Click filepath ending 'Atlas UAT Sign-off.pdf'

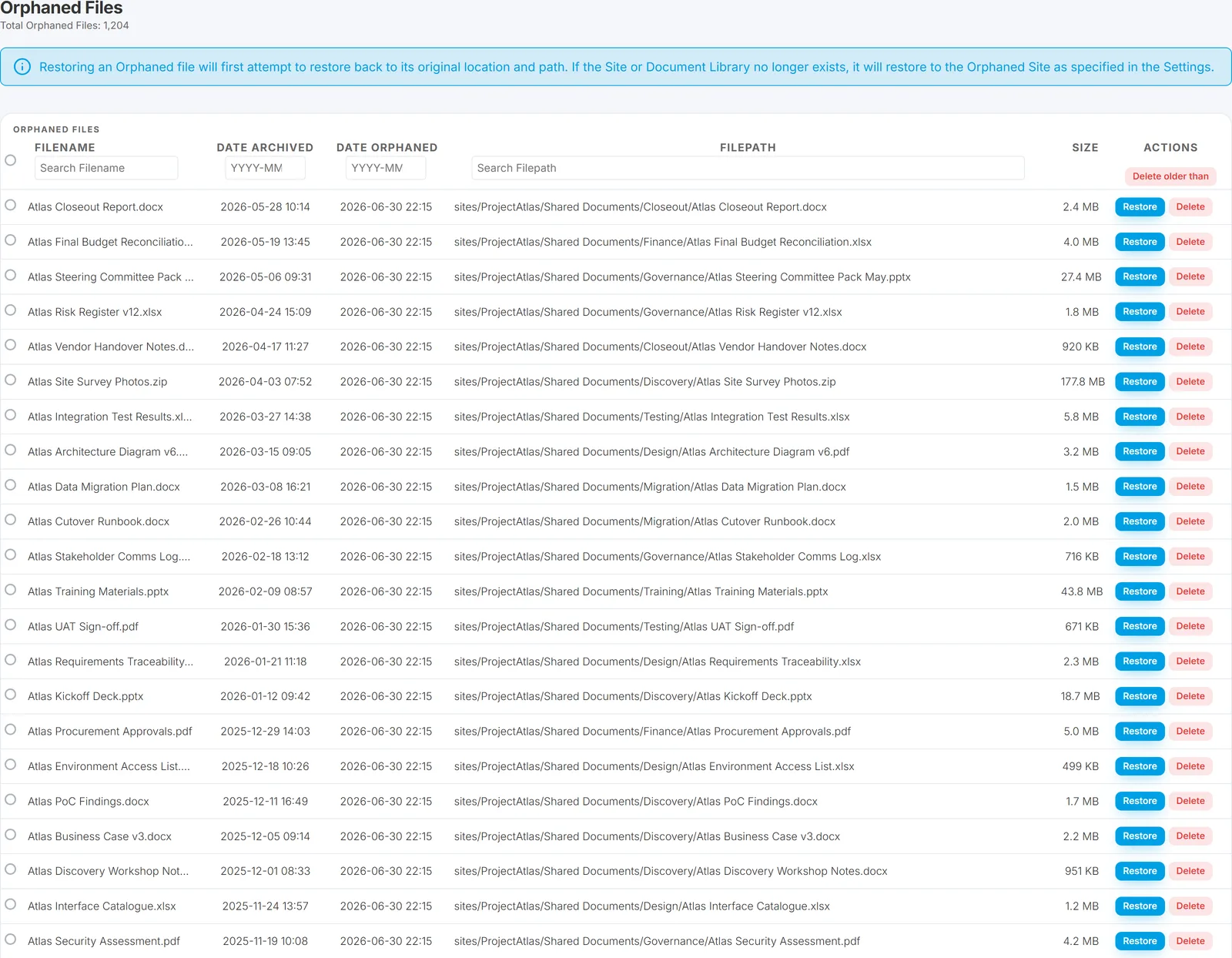[624, 627]
